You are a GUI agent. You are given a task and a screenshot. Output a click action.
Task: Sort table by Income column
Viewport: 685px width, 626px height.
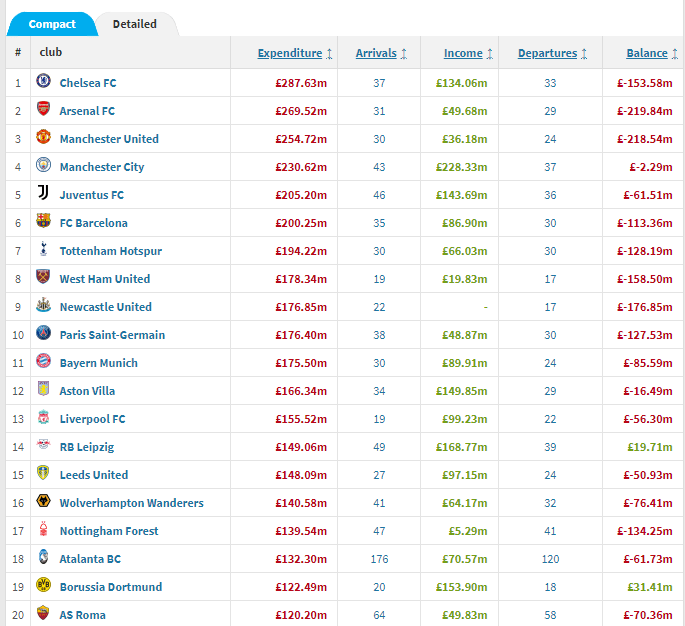pyautogui.click(x=463, y=53)
